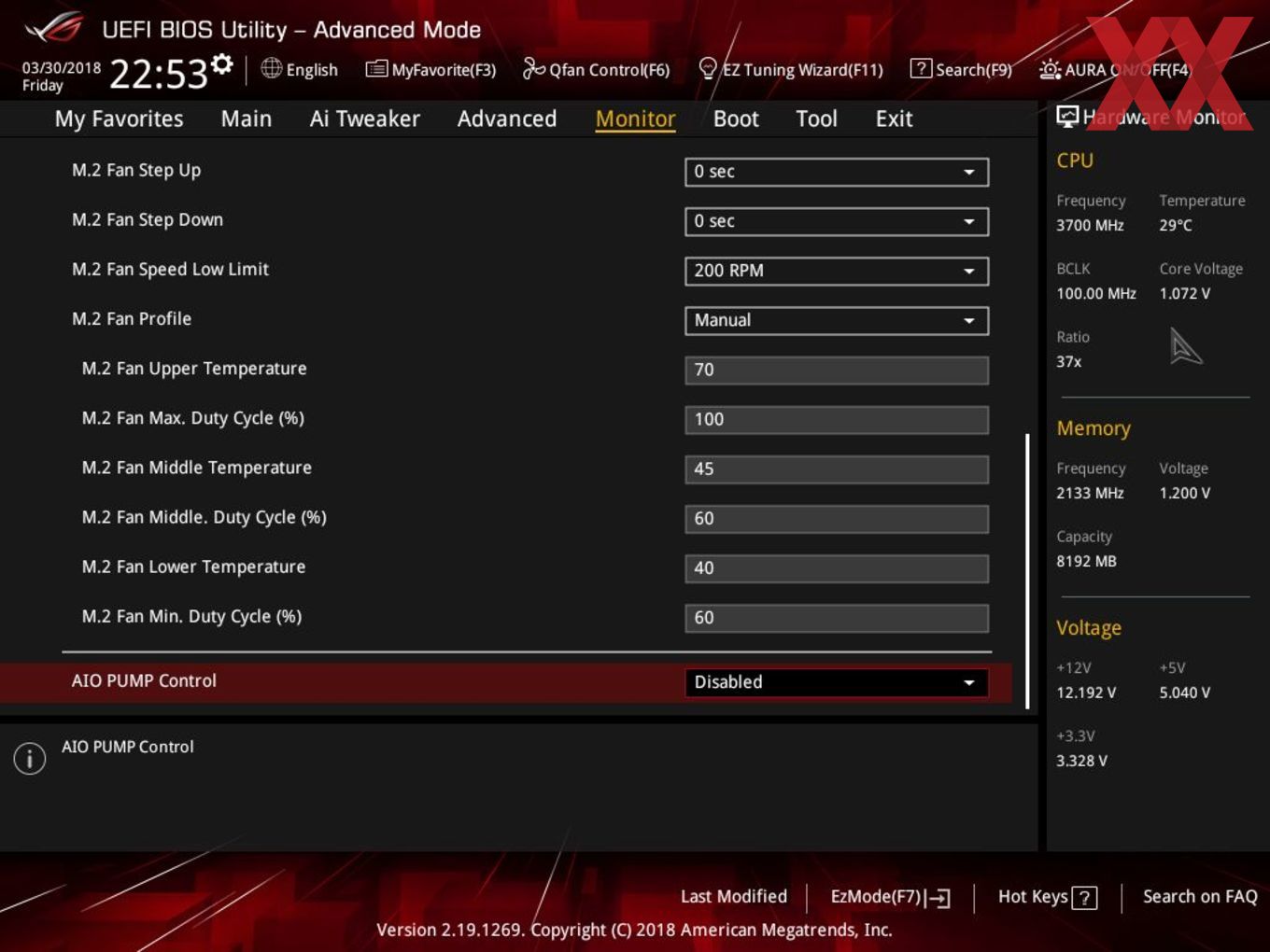Expand M.2 Fan Step Up dropdown

pos(837,172)
